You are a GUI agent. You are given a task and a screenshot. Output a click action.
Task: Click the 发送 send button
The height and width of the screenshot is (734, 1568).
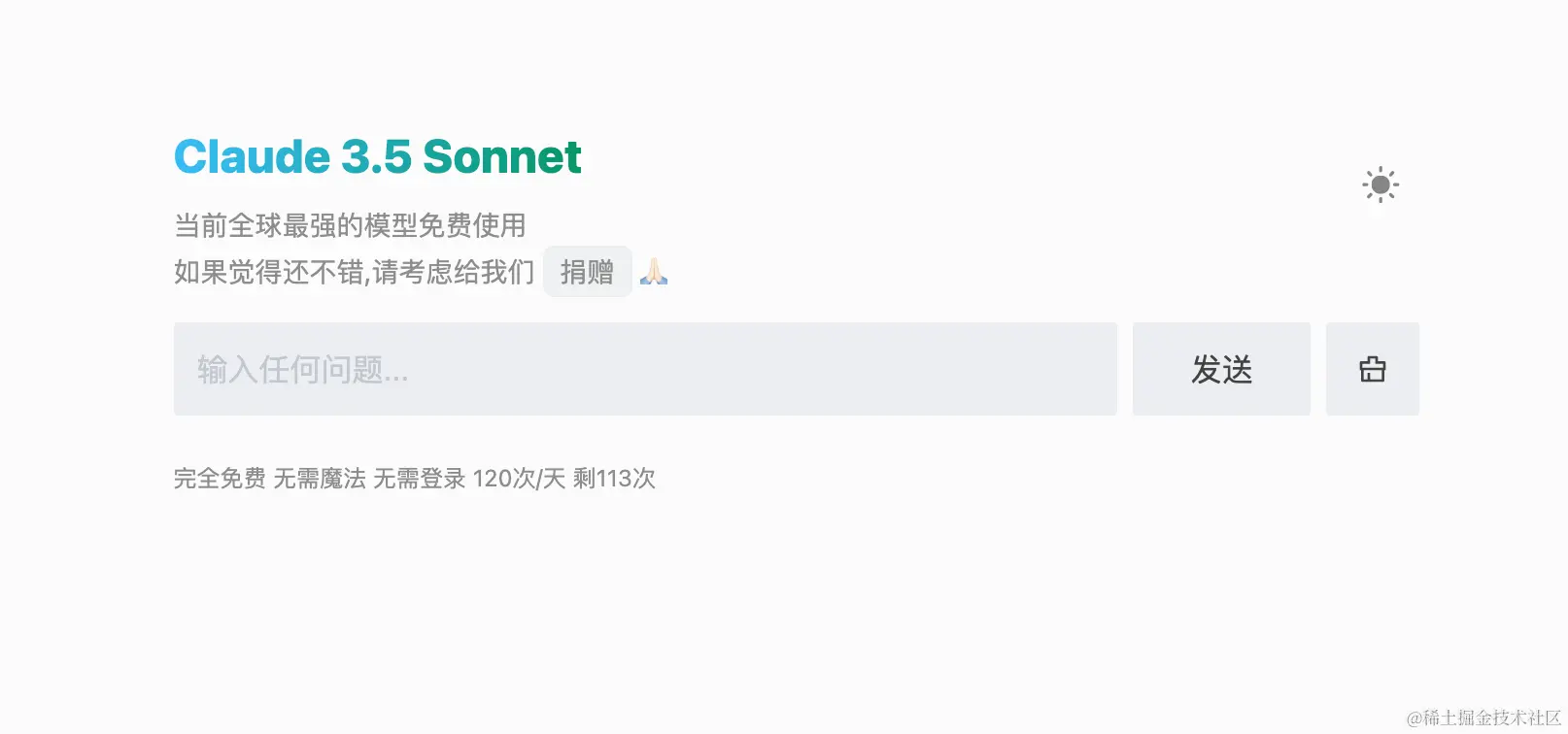pos(1221,369)
